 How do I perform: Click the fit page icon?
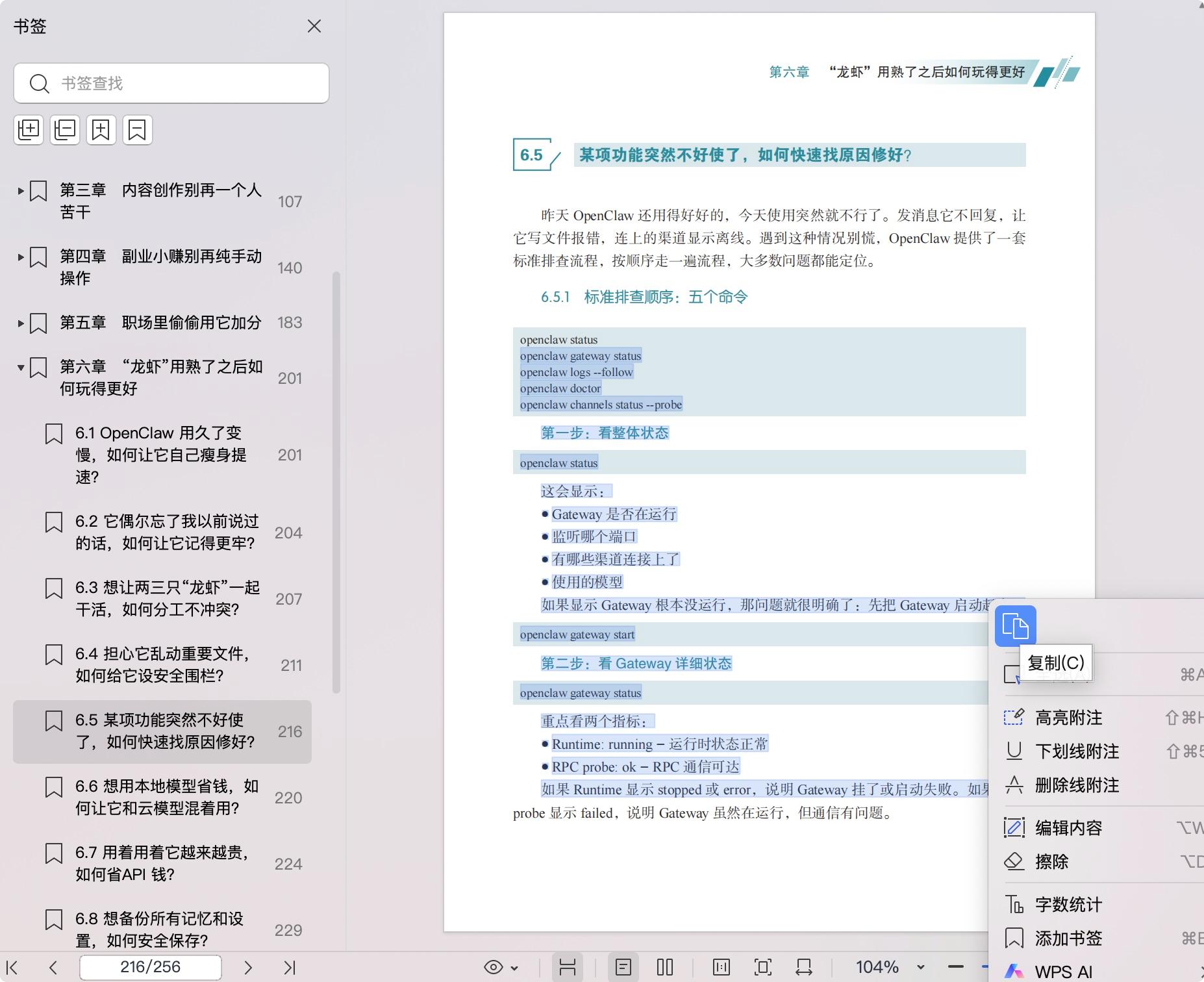coord(763,967)
